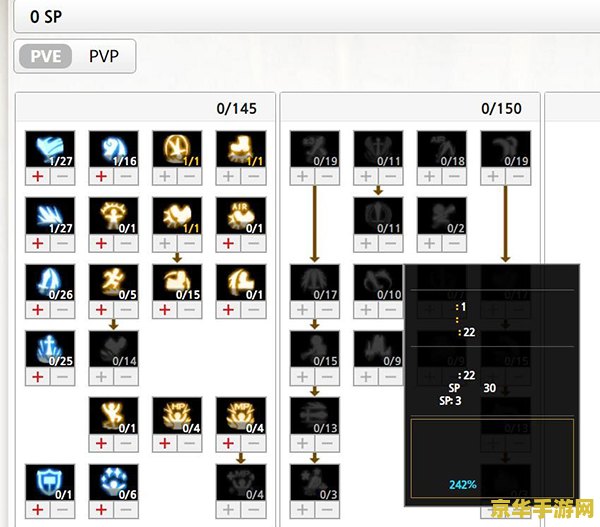Select the golden MP skill icon labeled 0/4
Image resolution: width=600 pixels, height=527 pixels.
(241, 416)
